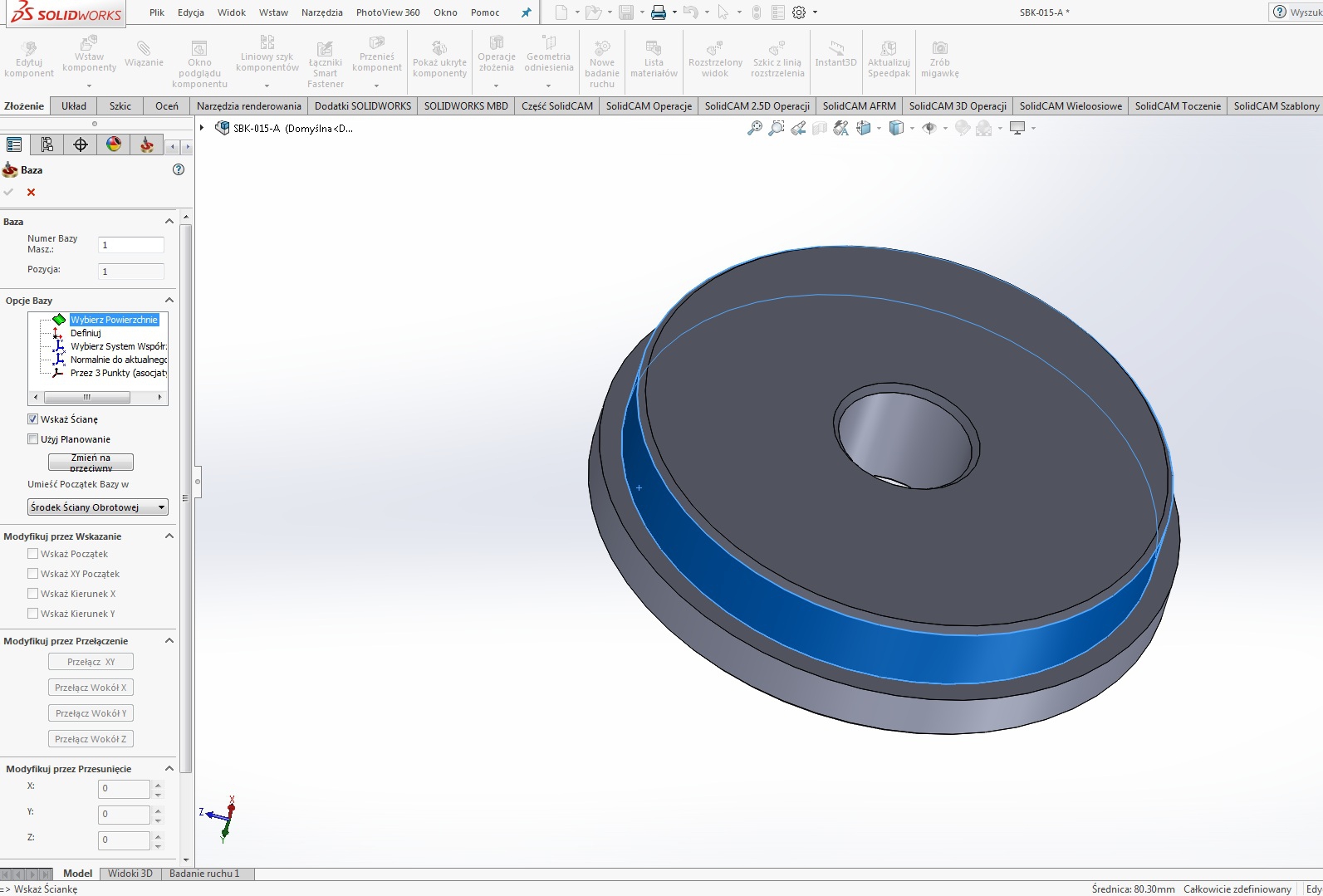Image resolution: width=1323 pixels, height=896 pixels.
Task: Collapse Modyfikuj przez Przełączenie section
Action: 169,641
